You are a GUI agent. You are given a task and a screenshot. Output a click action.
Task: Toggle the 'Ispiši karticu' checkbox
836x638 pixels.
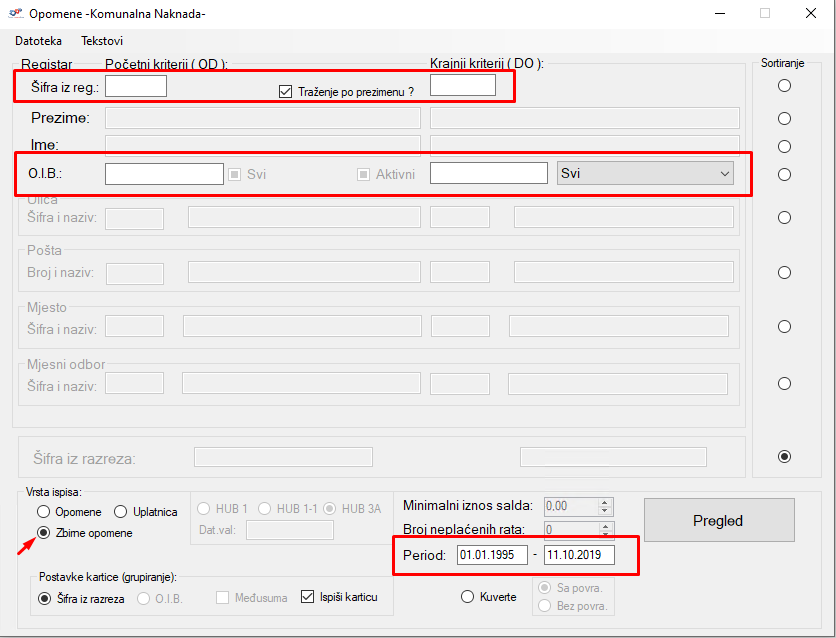pos(308,598)
